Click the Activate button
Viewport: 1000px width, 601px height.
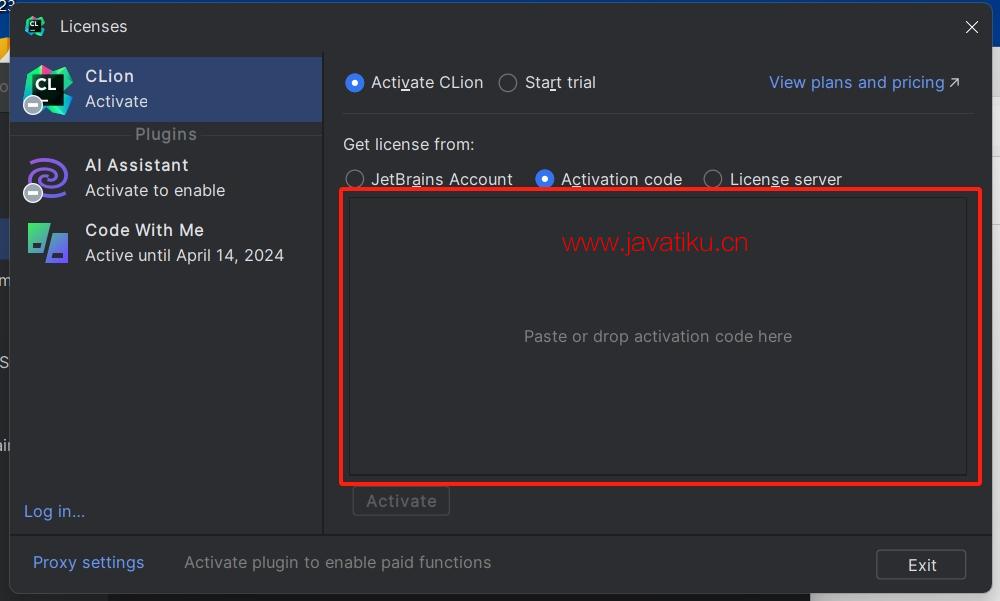tap(401, 501)
